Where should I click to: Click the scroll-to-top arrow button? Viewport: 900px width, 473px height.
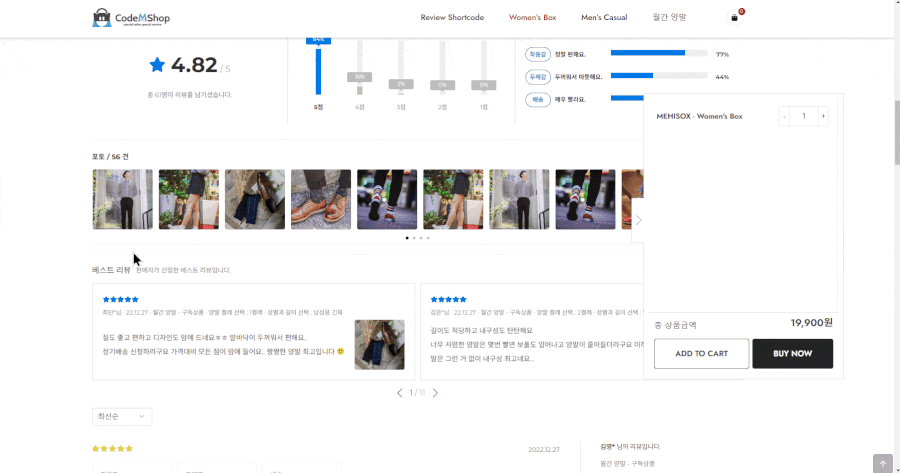click(882, 463)
